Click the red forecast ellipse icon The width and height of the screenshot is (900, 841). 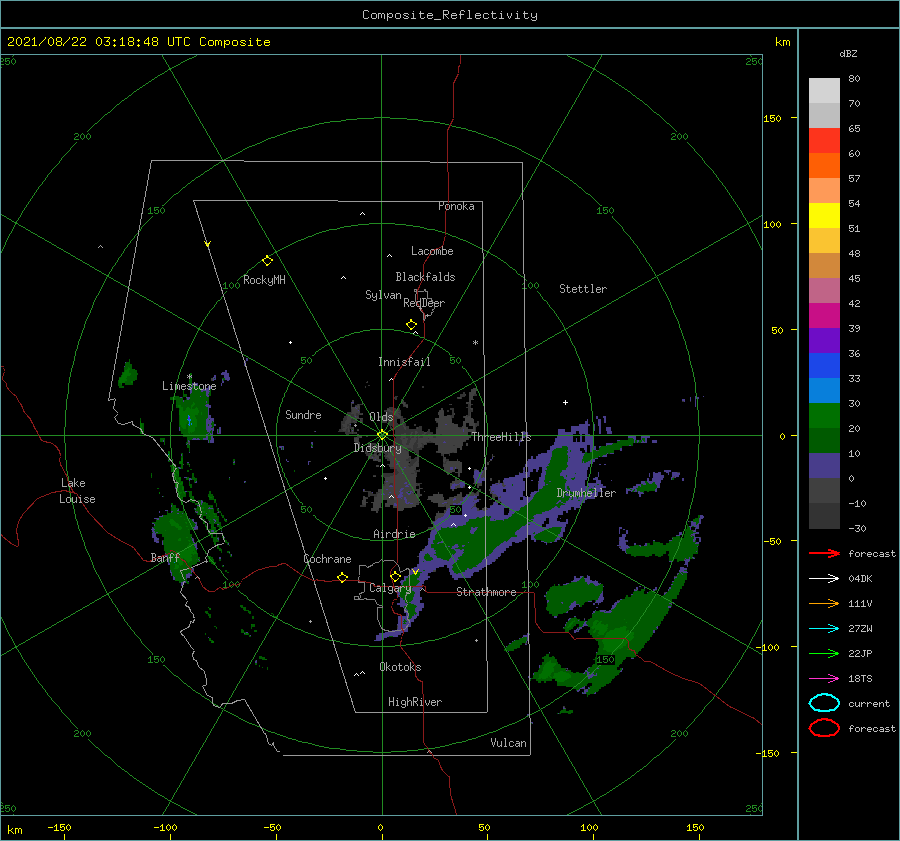(x=824, y=728)
